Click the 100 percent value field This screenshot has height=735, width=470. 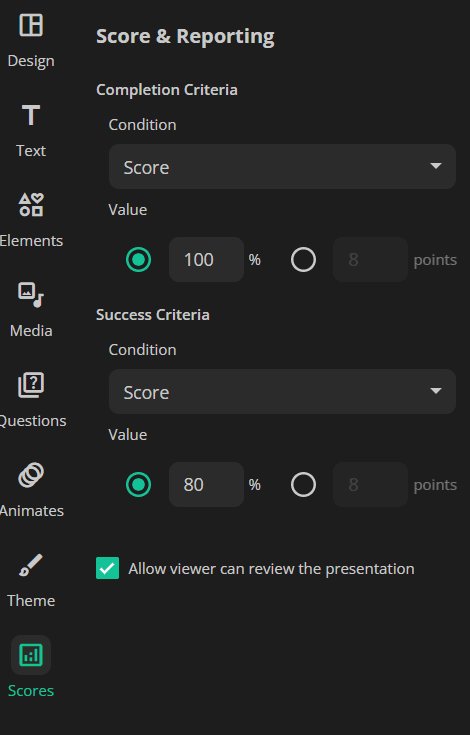[206, 260]
